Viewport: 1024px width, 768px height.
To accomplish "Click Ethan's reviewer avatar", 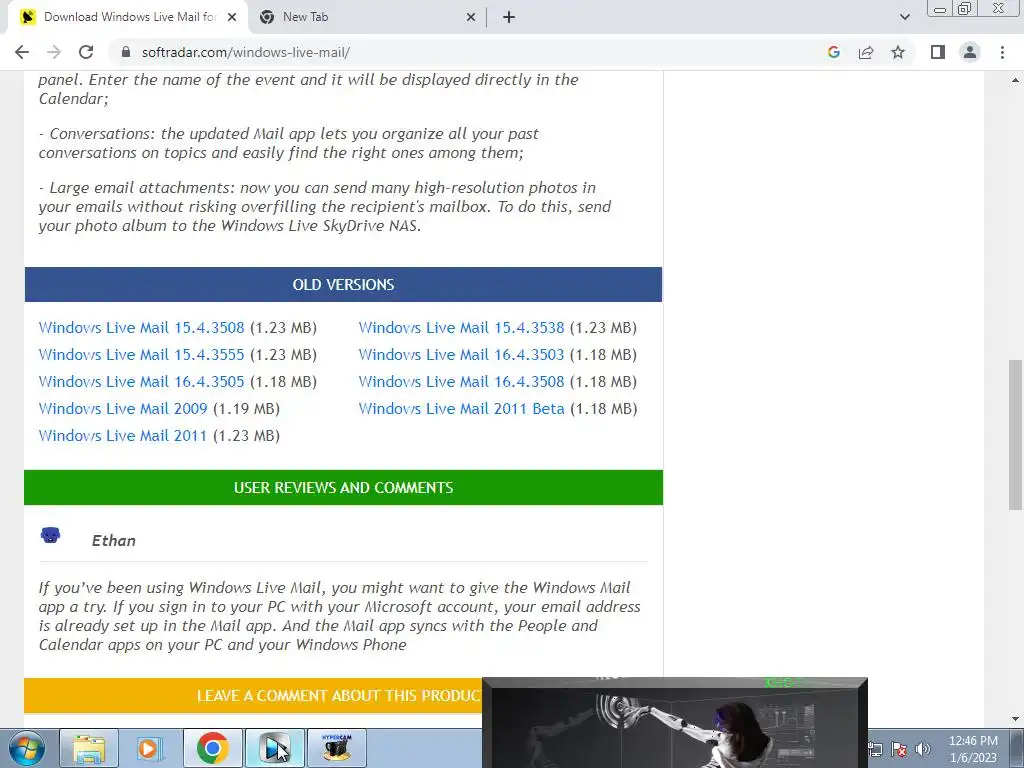I will [x=50, y=536].
